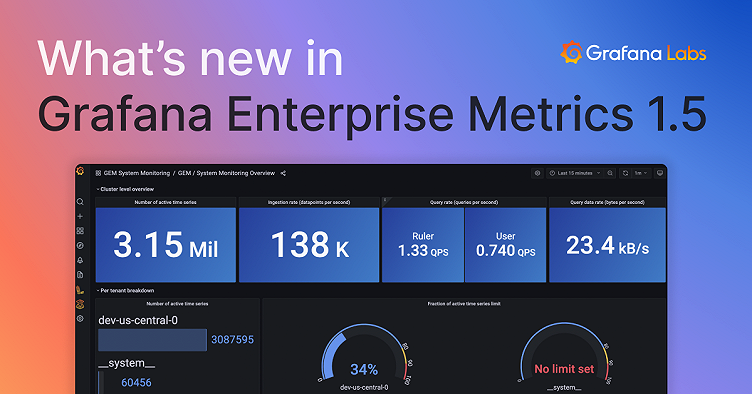
Task: Click the cycle view mode monitor icon
Action: pos(660,173)
